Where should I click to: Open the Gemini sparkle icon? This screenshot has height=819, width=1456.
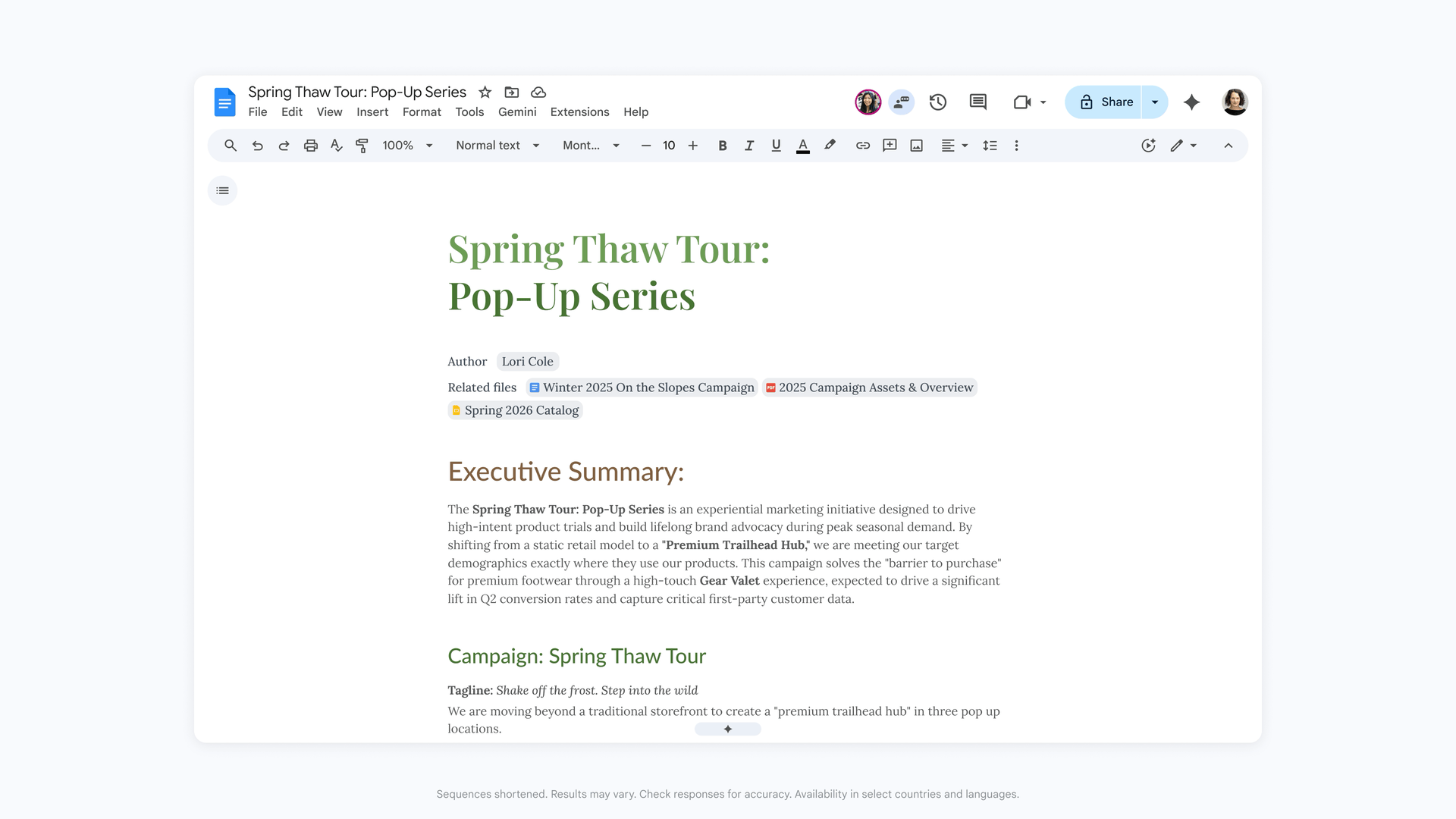point(1191,102)
